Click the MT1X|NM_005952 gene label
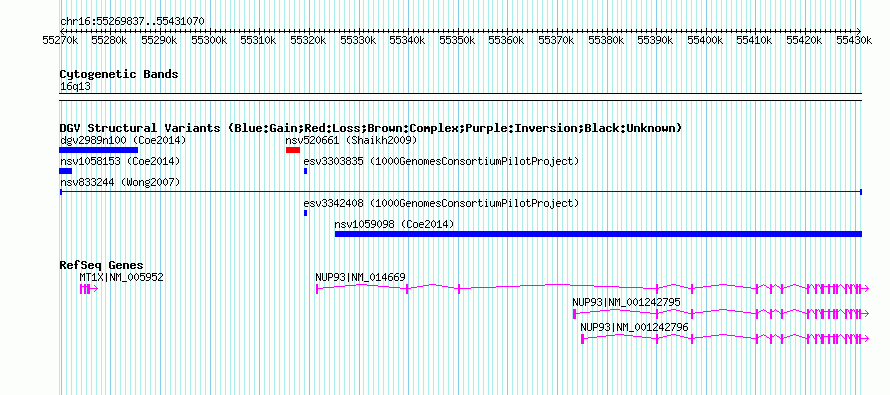 121,278
